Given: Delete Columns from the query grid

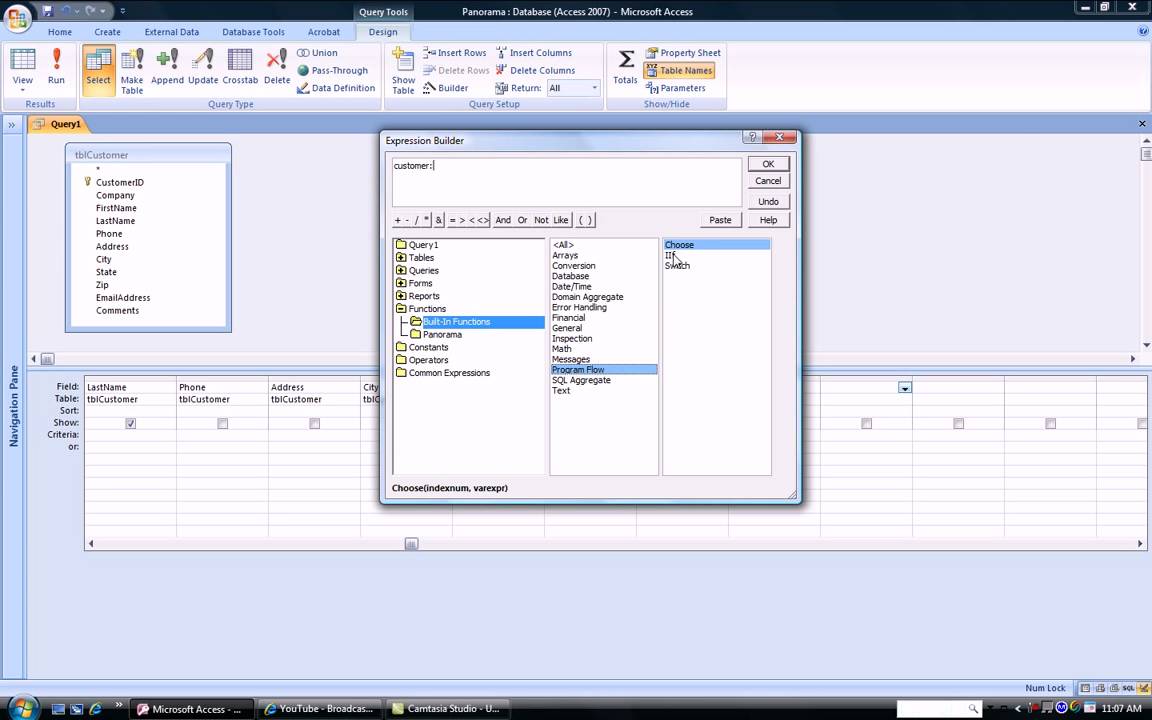Looking at the screenshot, I should pyautogui.click(x=535, y=71).
